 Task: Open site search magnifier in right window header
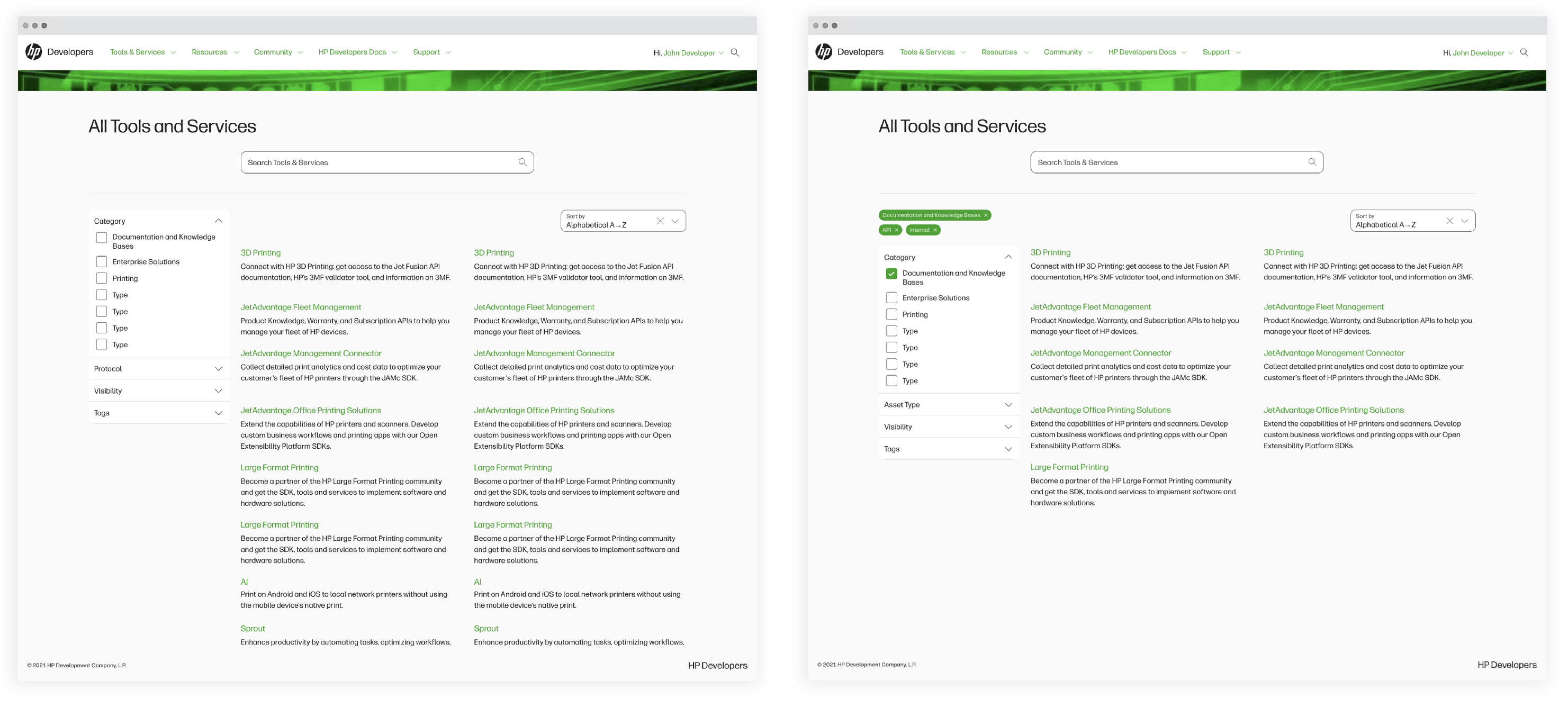click(1524, 53)
